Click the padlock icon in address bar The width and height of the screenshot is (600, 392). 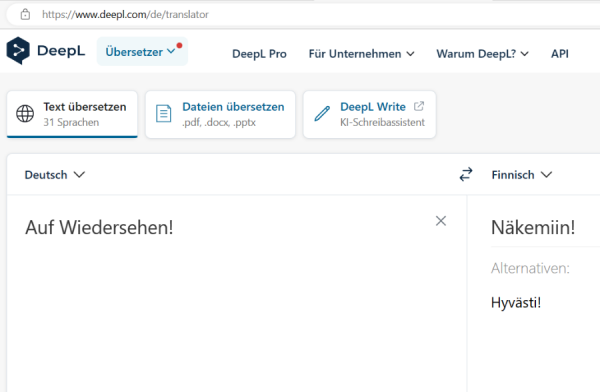25,15
